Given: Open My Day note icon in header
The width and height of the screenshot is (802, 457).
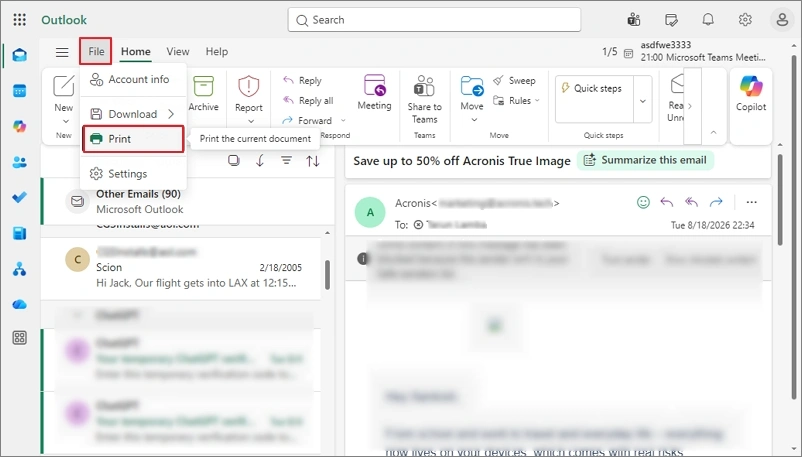Looking at the screenshot, I should [671, 20].
